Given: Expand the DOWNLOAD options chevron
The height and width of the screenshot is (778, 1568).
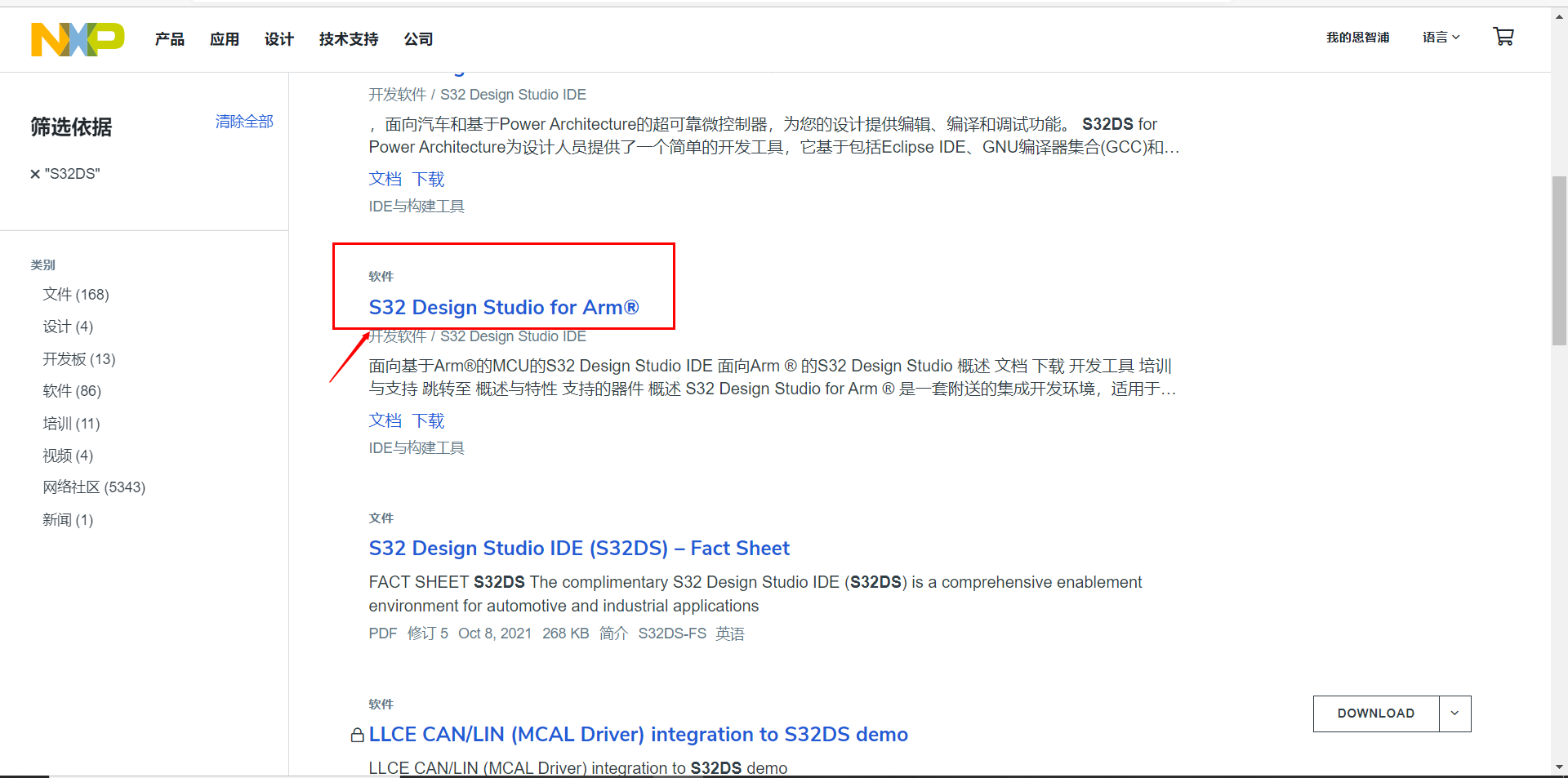Looking at the screenshot, I should 1454,714.
